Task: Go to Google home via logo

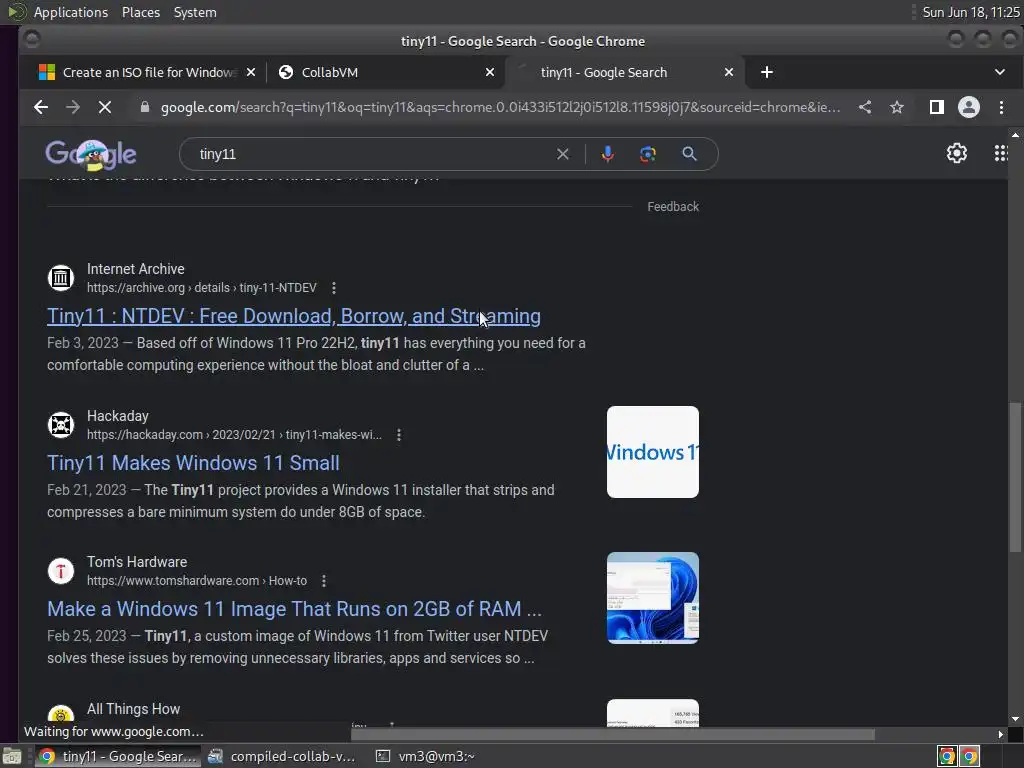Action: pos(91,155)
